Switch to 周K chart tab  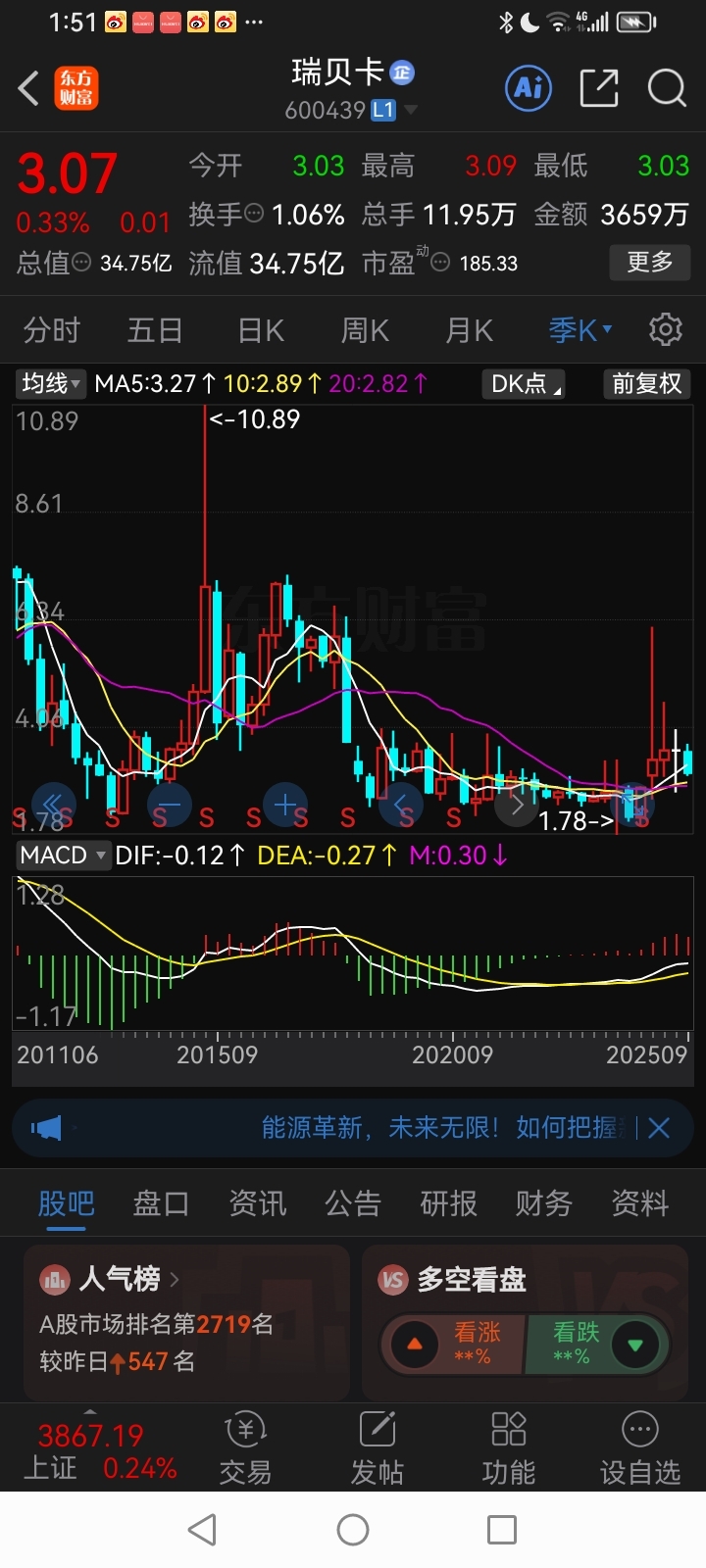[365, 330]
